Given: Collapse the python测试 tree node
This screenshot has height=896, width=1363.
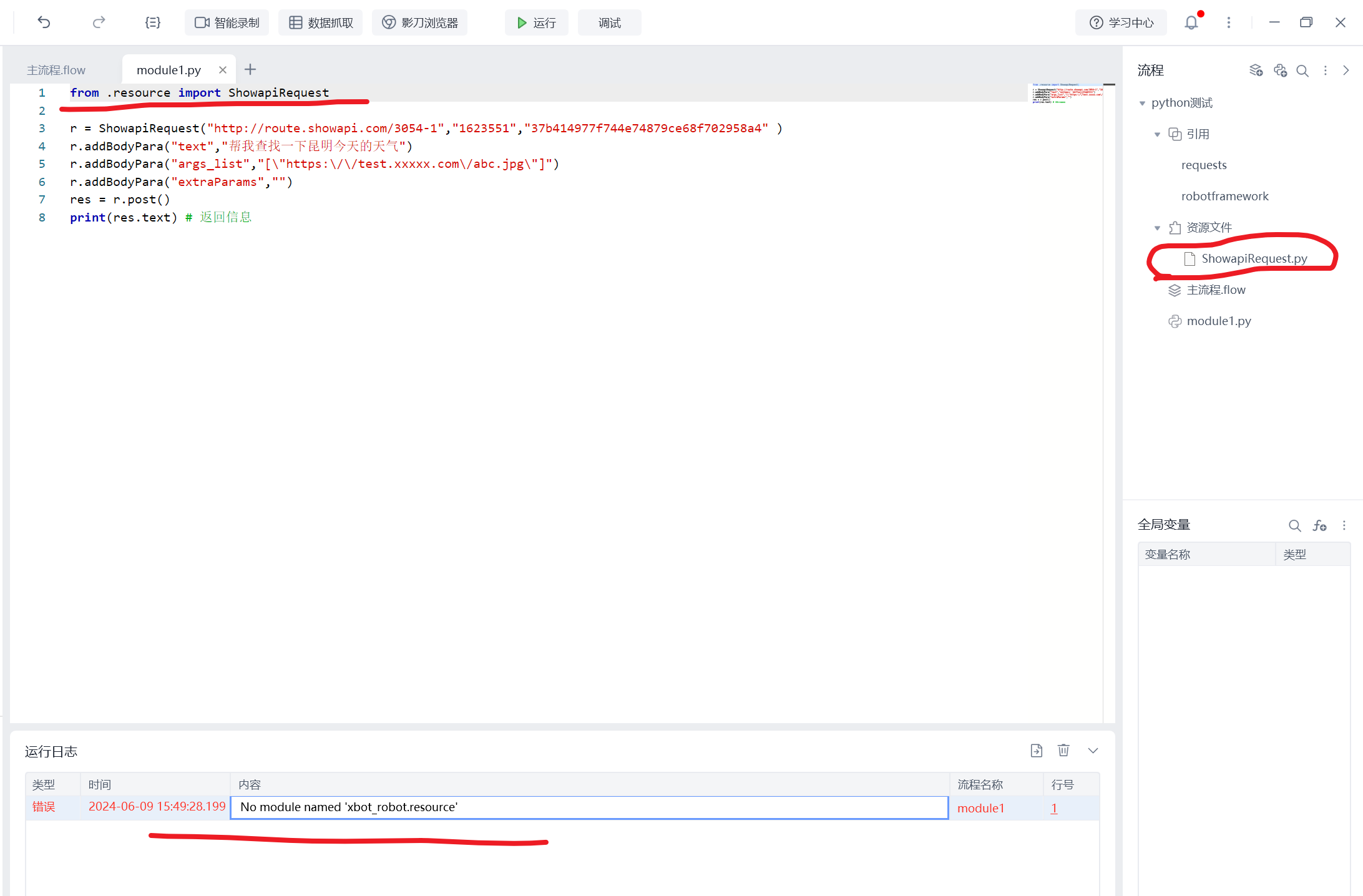Looking at the screenshot, I should (x=1142, y=103).
